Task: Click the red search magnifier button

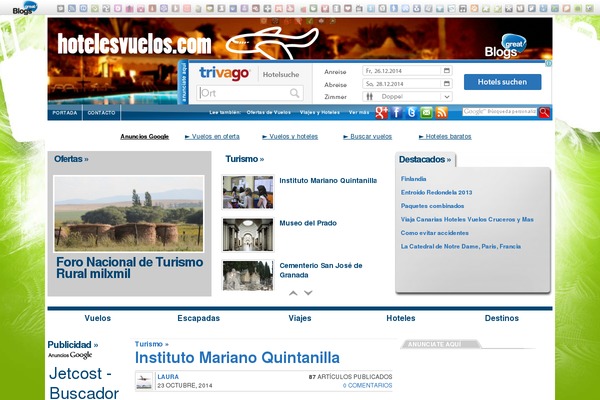Action: [x=544, y=112]
